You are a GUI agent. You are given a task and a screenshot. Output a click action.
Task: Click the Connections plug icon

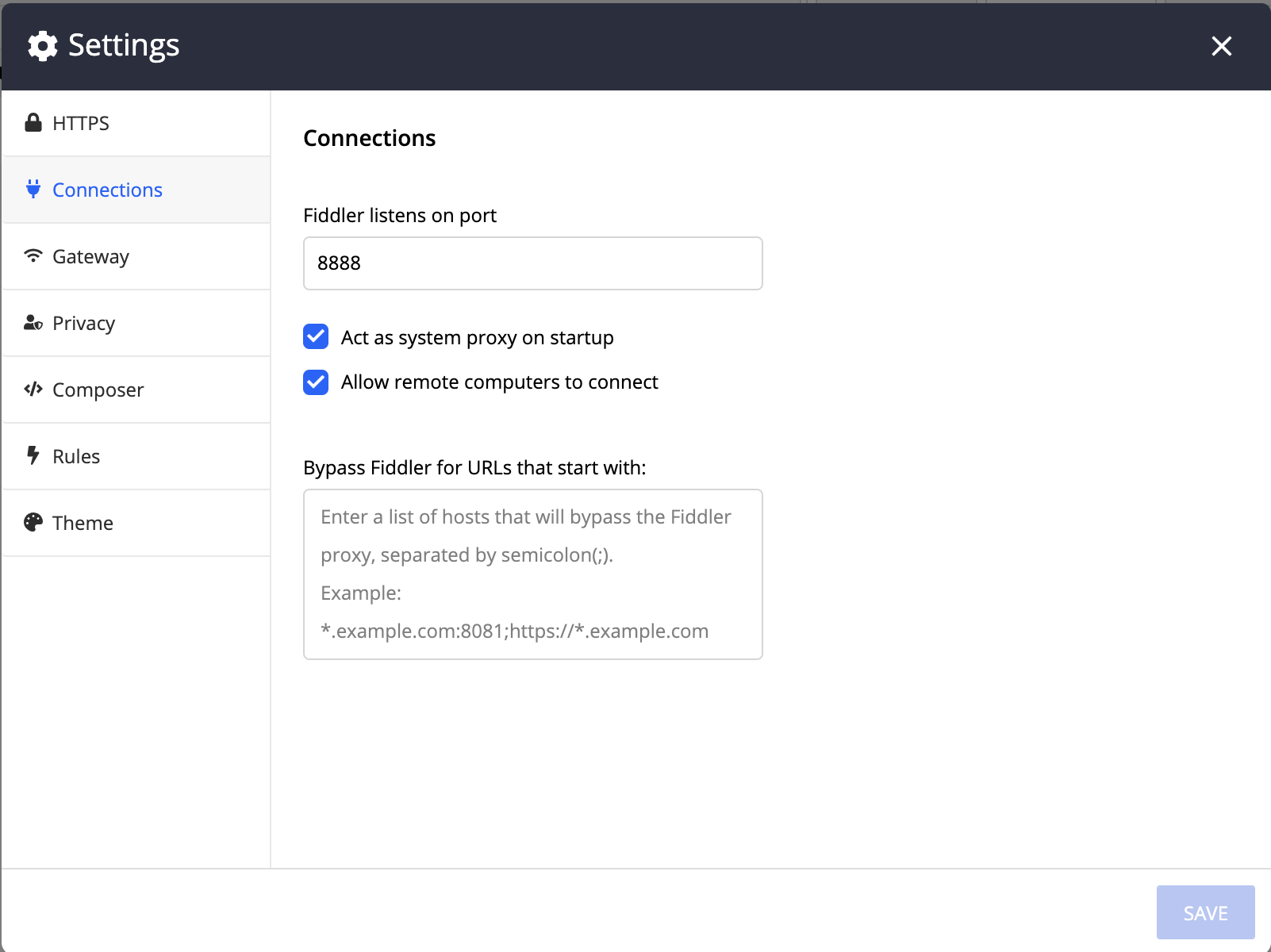tap(33, 190)
